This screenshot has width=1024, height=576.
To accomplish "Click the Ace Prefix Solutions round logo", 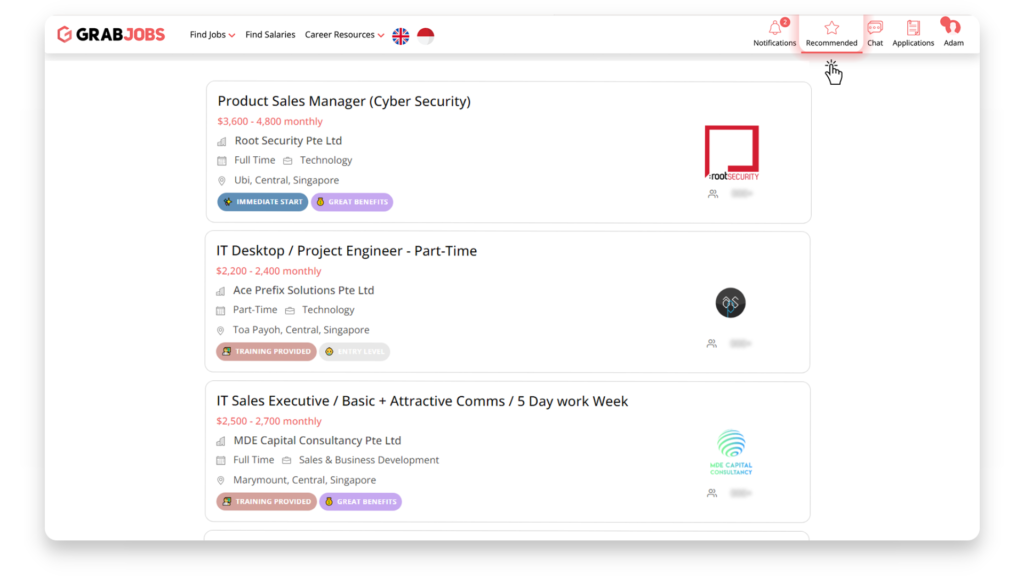I will pos(730,303).
